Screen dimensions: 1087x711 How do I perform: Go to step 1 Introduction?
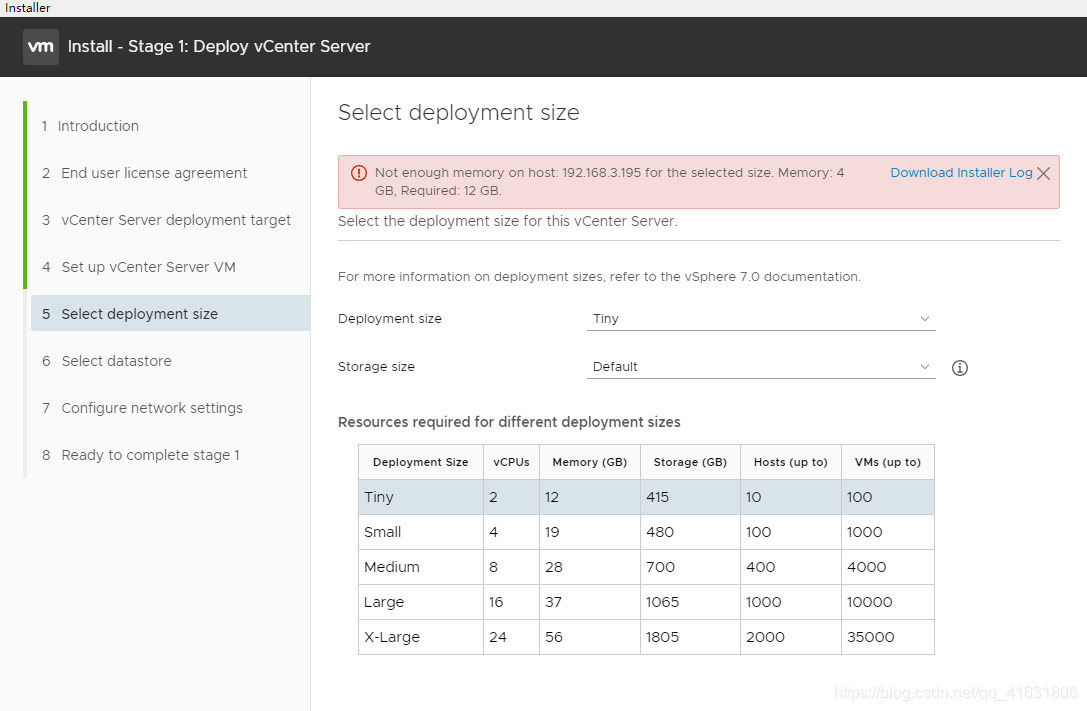coord(98,126)
